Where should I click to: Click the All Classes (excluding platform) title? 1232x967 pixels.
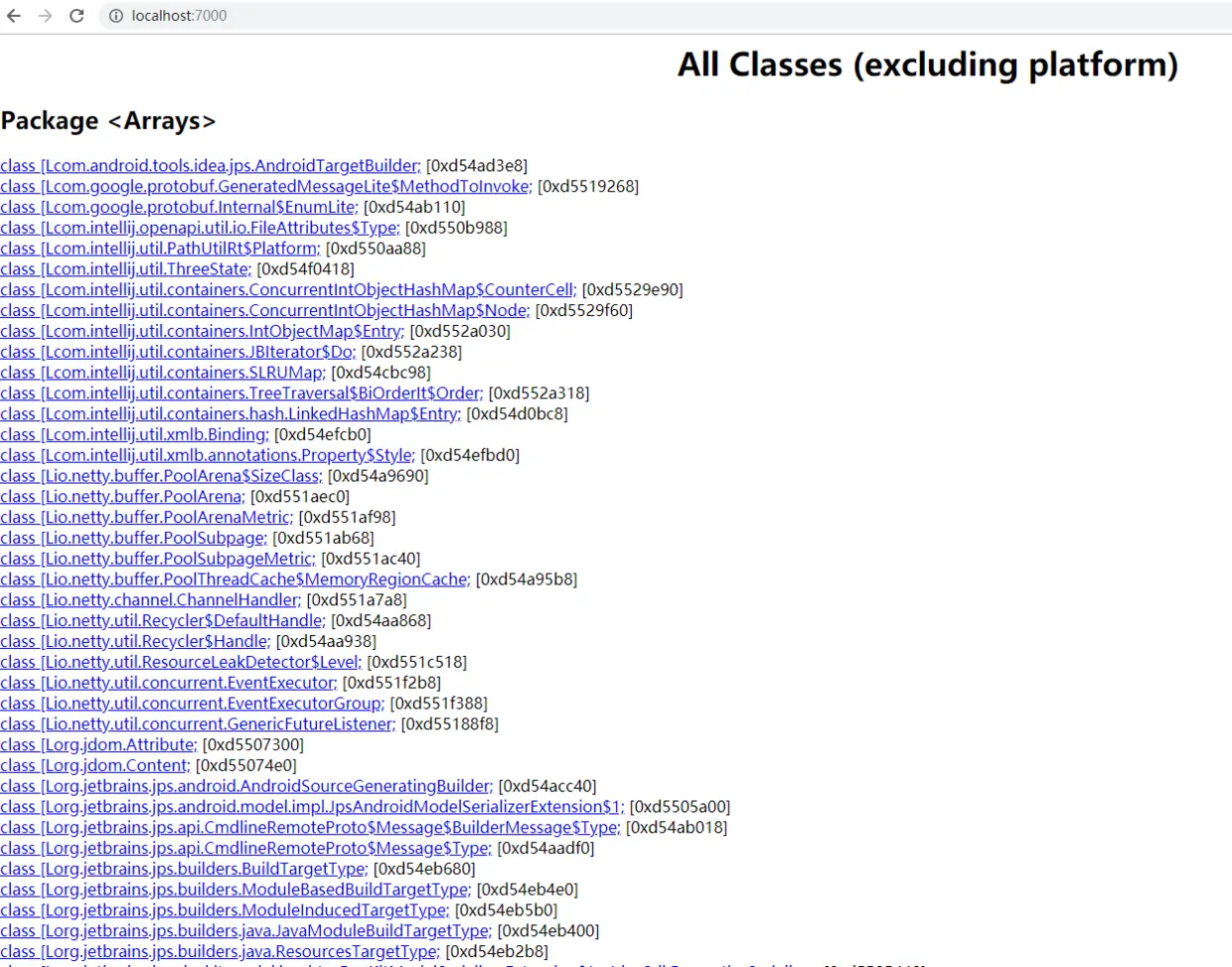point(928,65)
